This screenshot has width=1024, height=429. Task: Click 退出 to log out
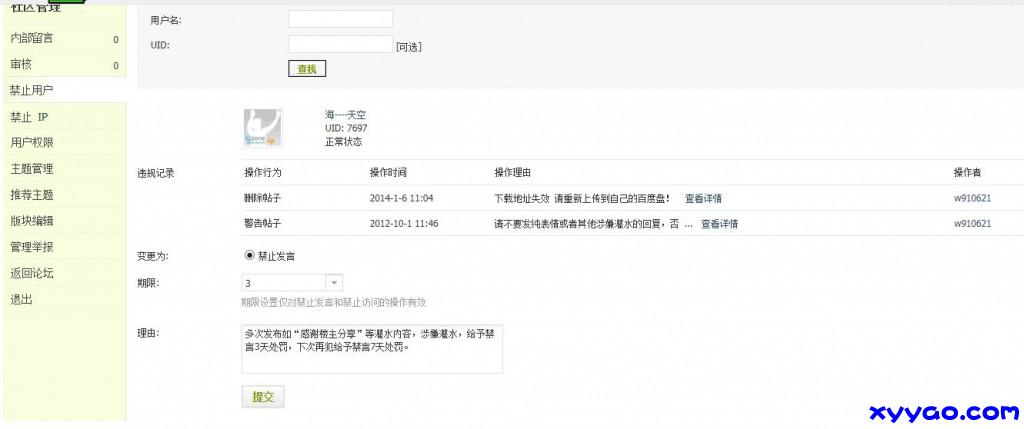pyautogui.click(x=21, y=299)
